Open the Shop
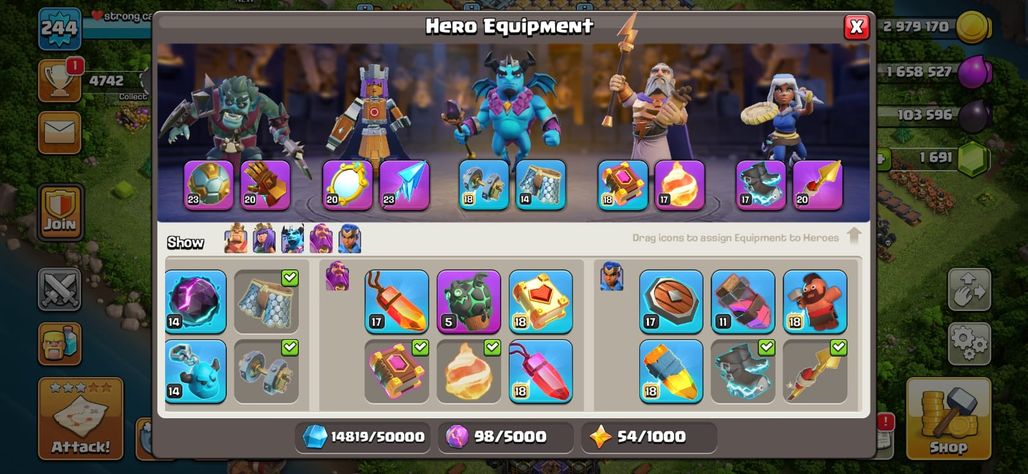Screen dimensions: 1028x474 pyautogui.click(x=948, y=418)
